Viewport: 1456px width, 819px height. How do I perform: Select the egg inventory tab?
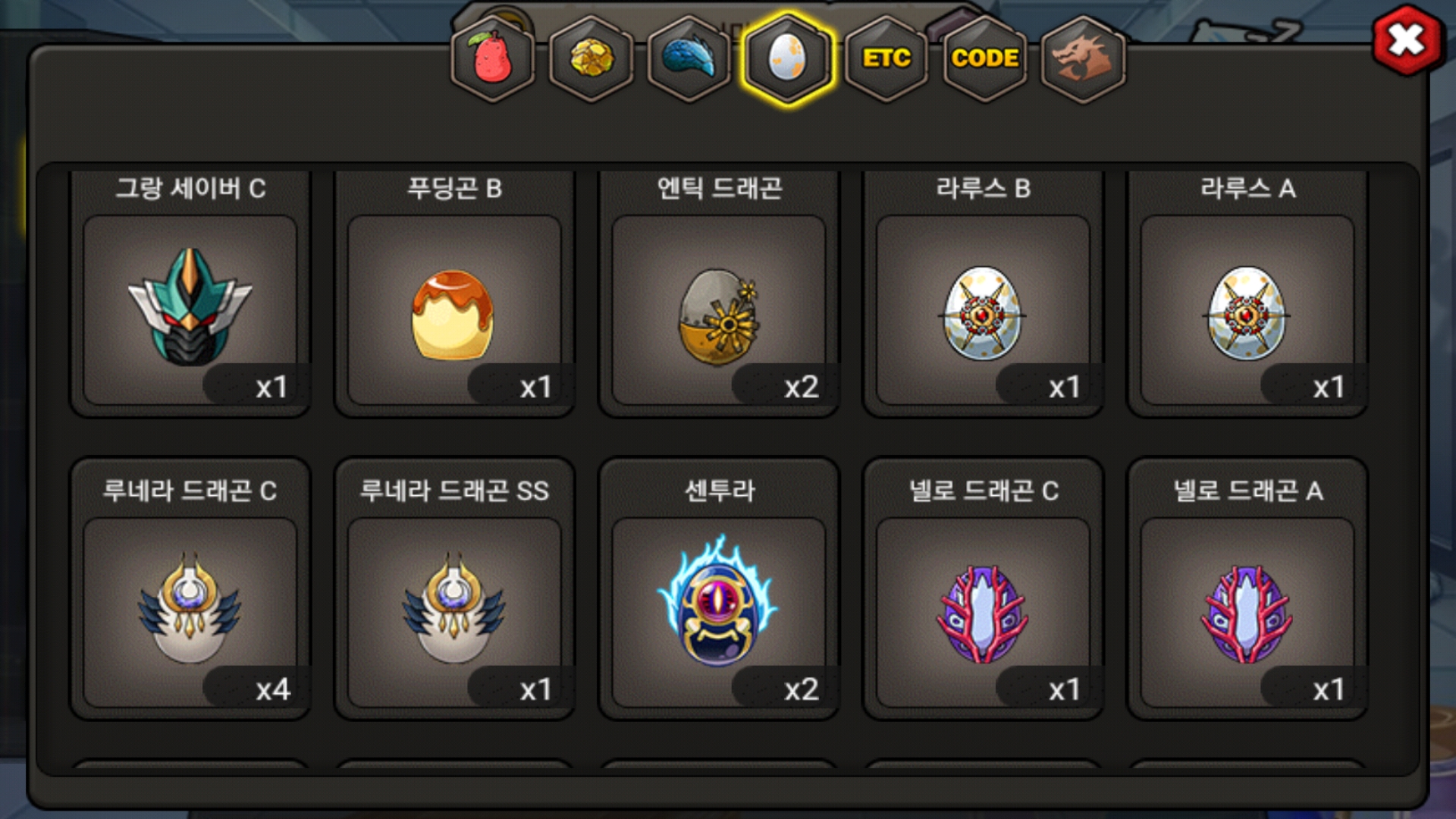point(788,58)
